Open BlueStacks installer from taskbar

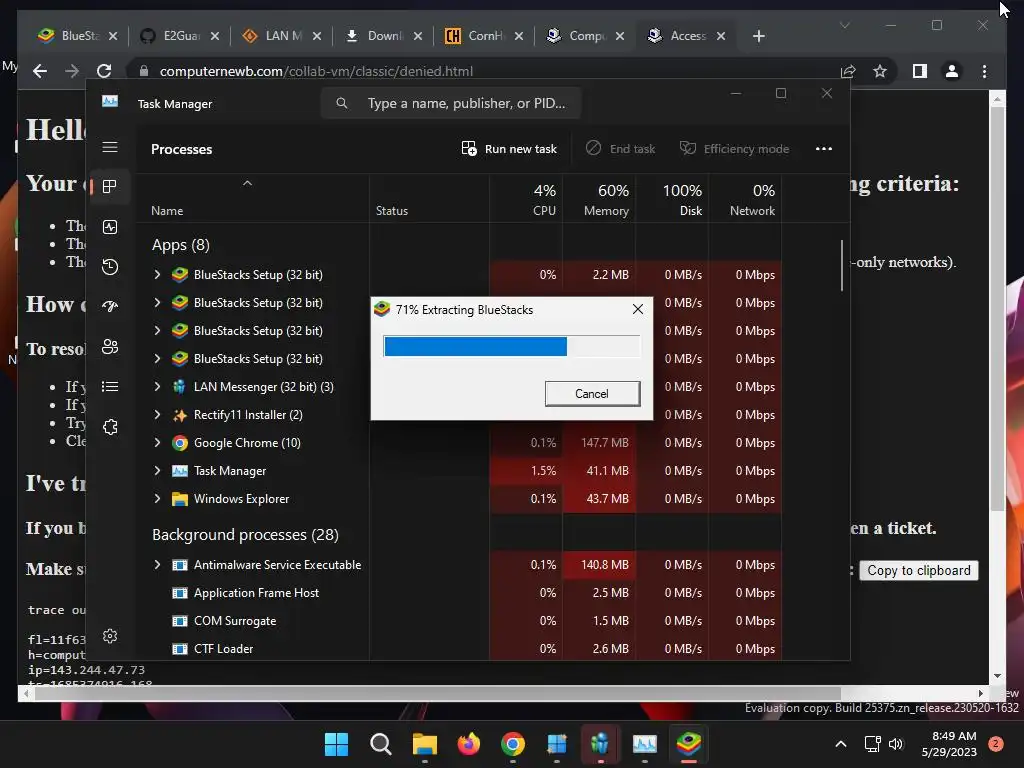(688, 744)
